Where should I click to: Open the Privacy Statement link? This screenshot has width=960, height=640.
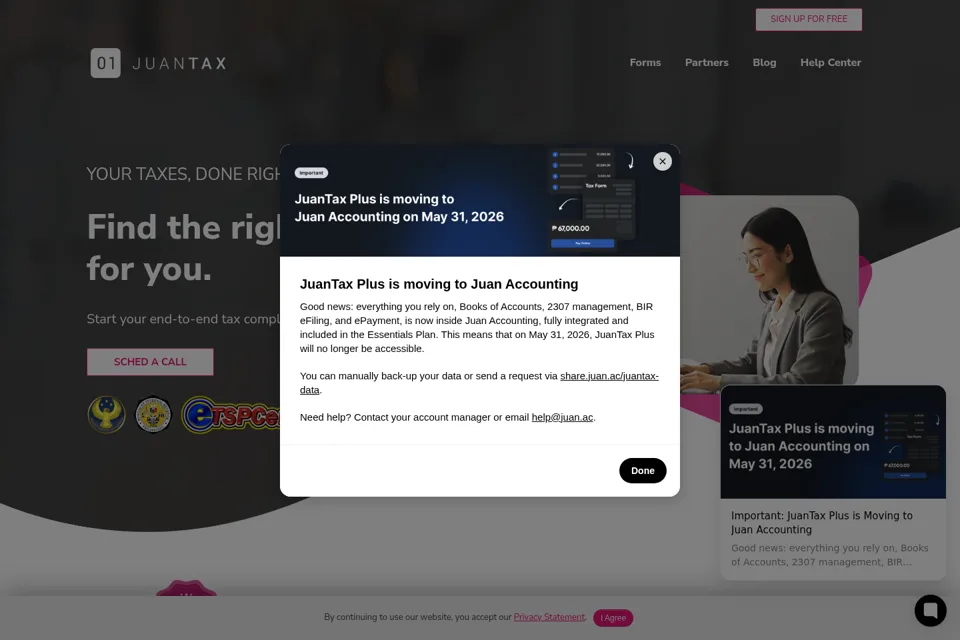[549, 617]
